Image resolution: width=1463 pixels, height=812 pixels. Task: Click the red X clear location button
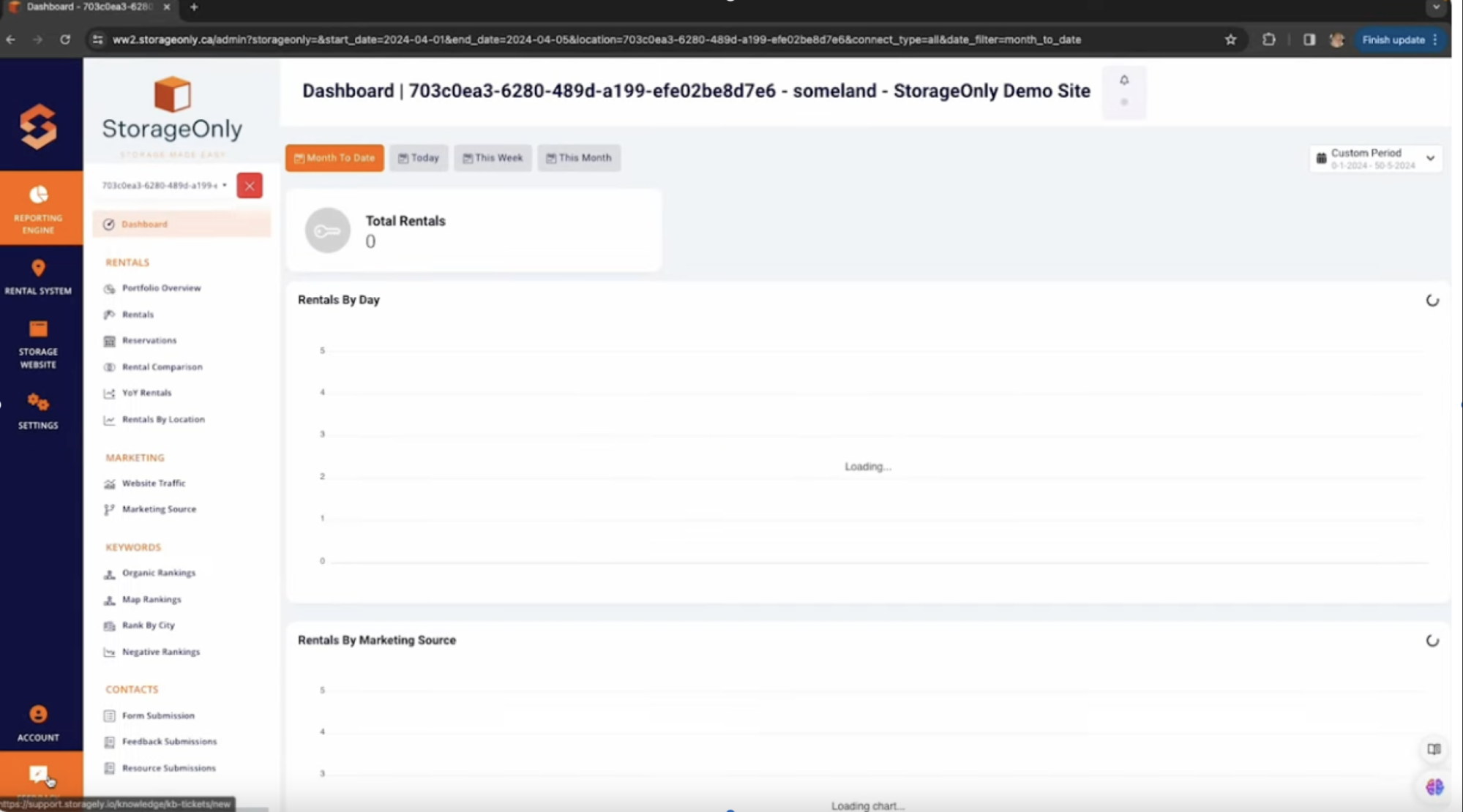point(250,186)
